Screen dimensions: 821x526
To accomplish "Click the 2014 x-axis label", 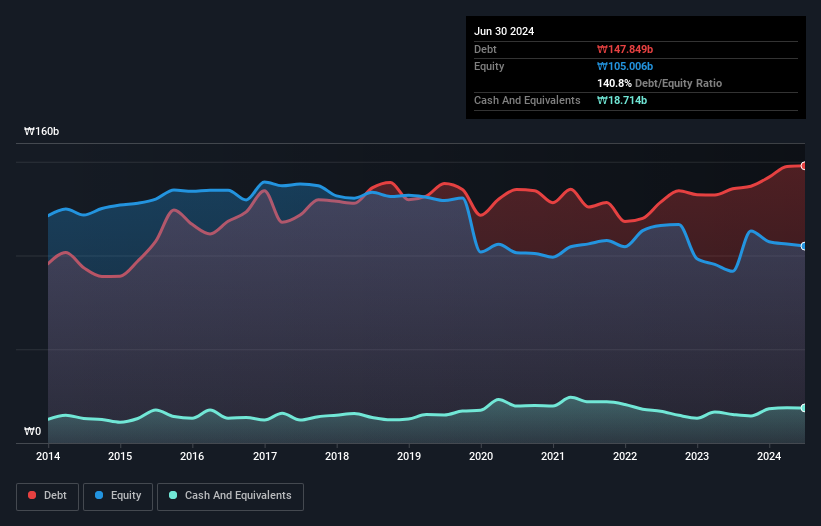I will (48, 456).
